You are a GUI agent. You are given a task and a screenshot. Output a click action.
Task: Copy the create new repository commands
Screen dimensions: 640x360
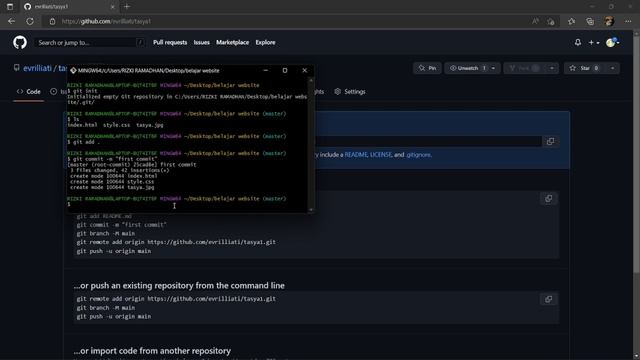(x=549, y=198)
